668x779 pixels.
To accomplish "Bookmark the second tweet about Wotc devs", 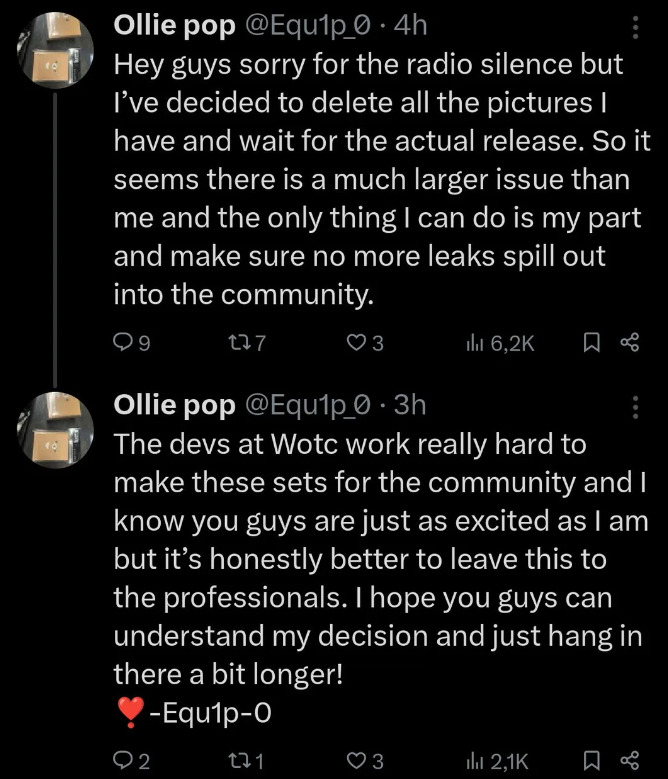I will click(x=591, y=761).
